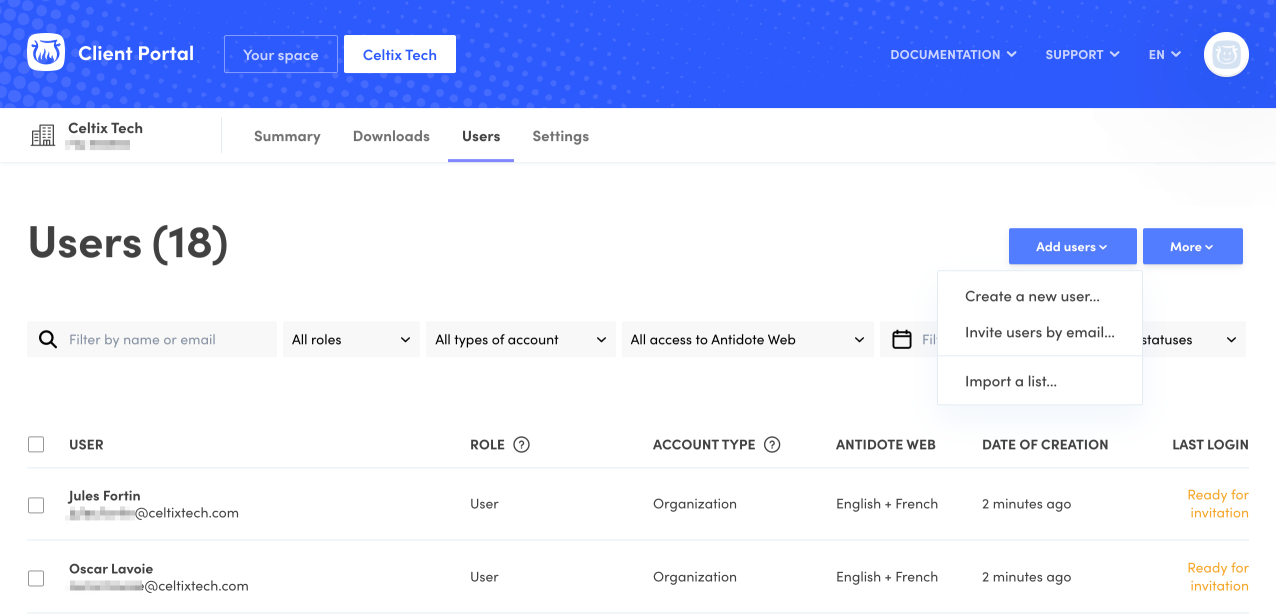
Task: Click the Users (18) page heading
Action: [x=128, y=243]
